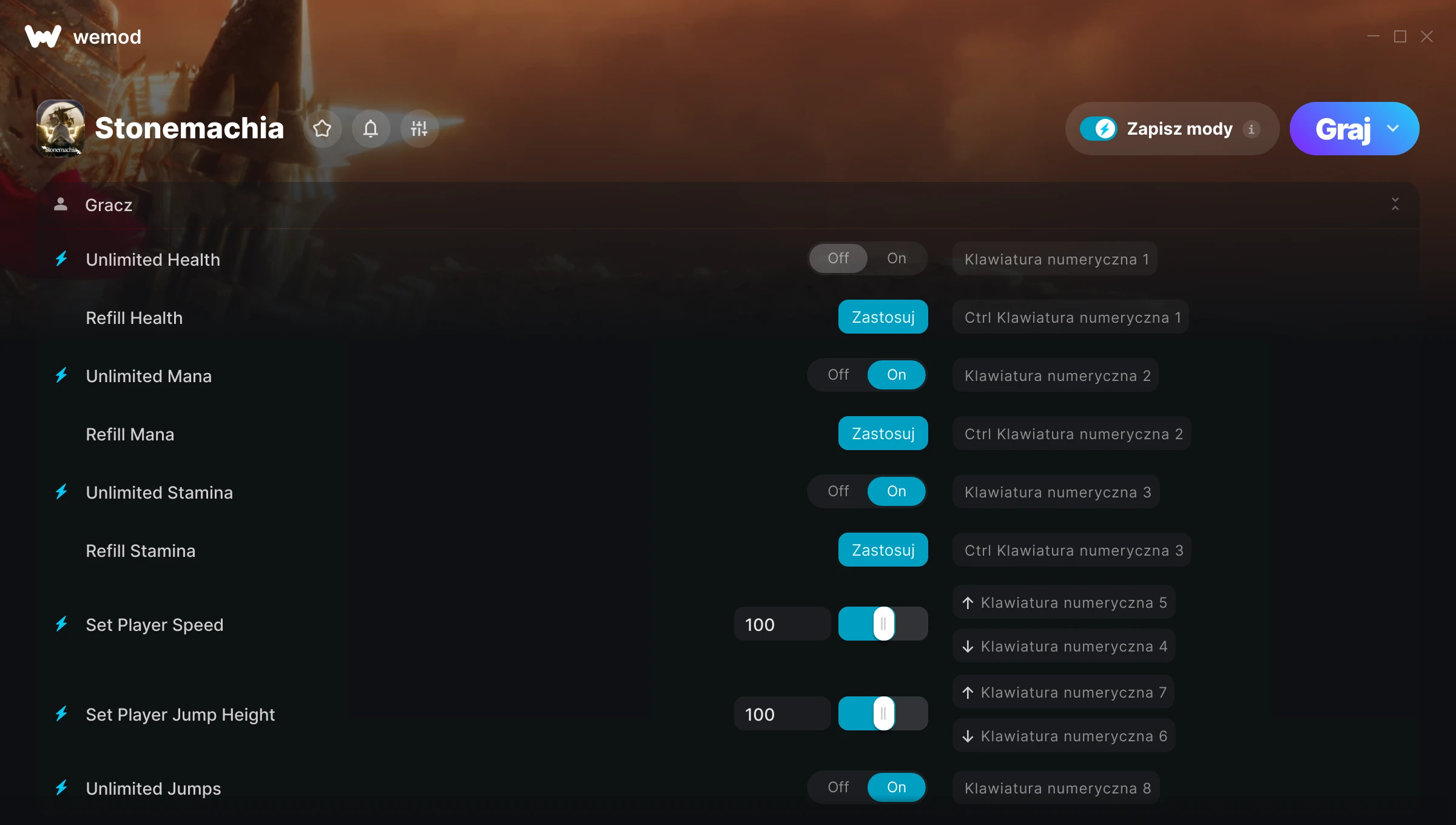Click lightning icon beside Set Player Jump Height

[61, 714]
